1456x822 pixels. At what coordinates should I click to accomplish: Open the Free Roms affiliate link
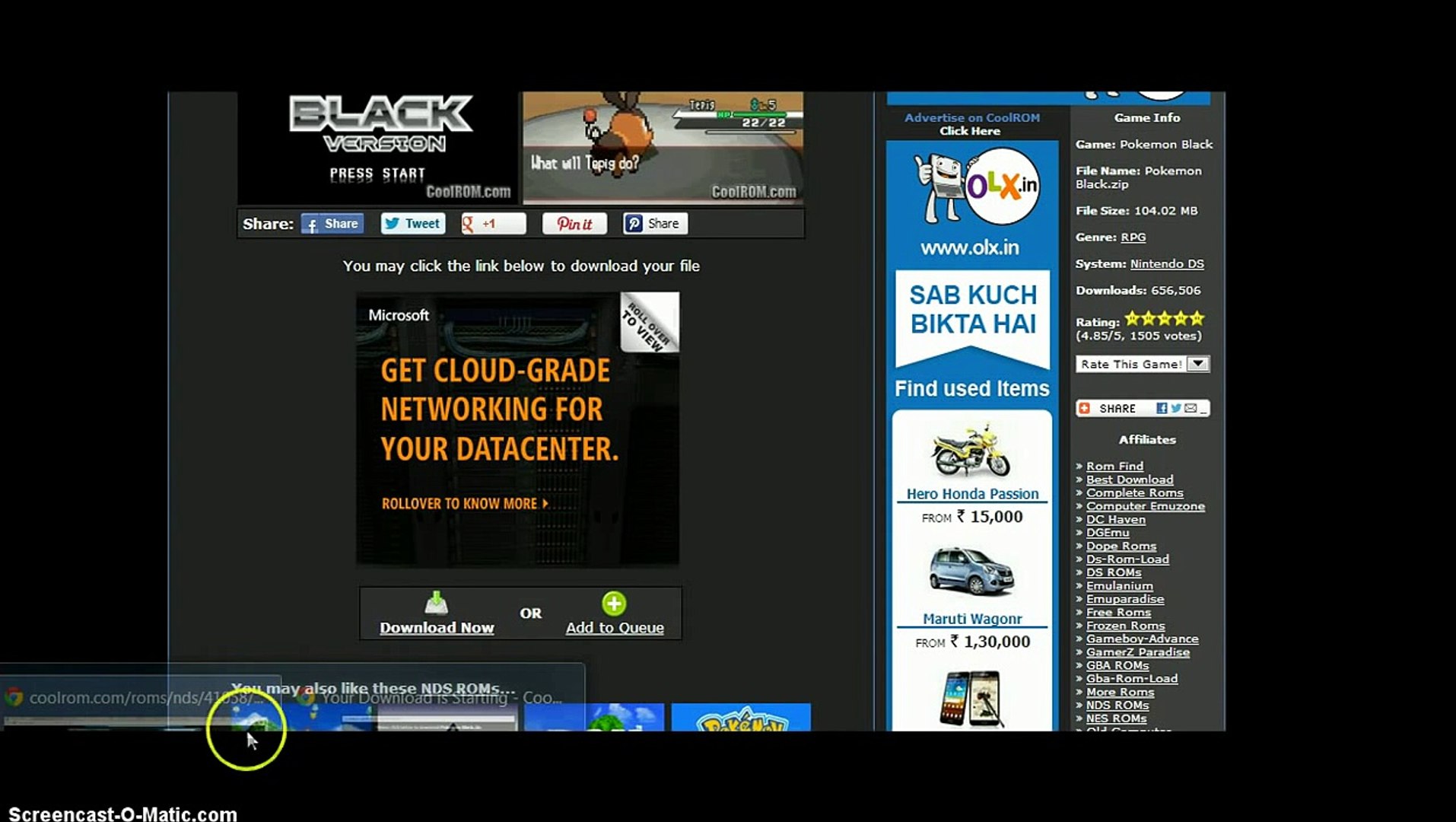point(1118,613)
